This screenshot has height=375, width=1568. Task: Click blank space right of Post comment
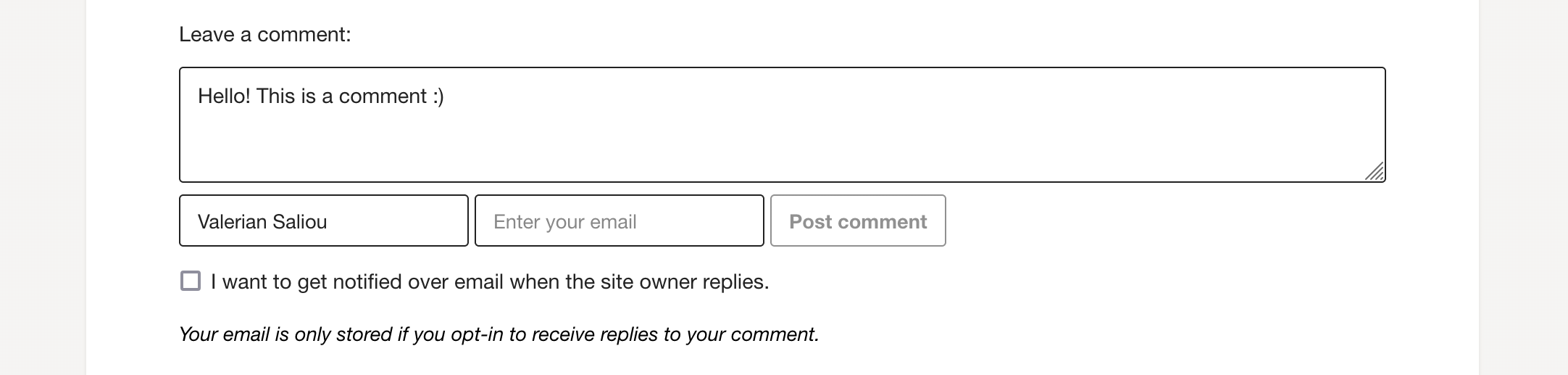coord(1159,221)
